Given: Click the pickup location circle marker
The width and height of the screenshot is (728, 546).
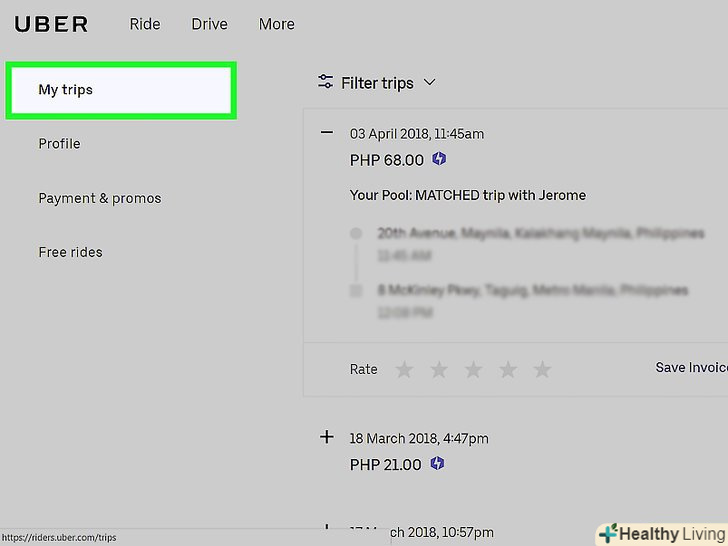Looking at the screenshot, I should (x=356, y=233).
